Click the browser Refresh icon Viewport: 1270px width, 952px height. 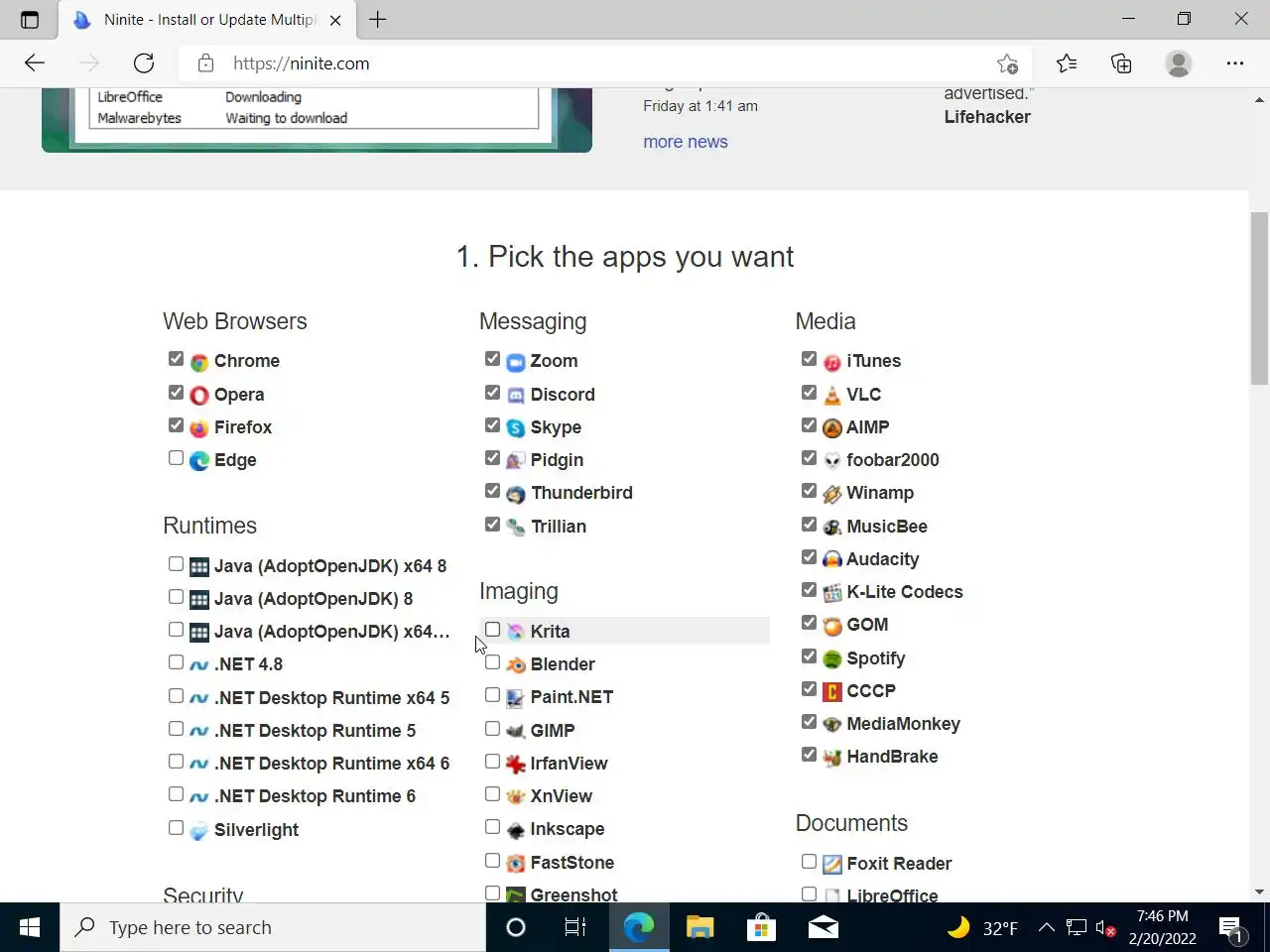coord(144,63)
